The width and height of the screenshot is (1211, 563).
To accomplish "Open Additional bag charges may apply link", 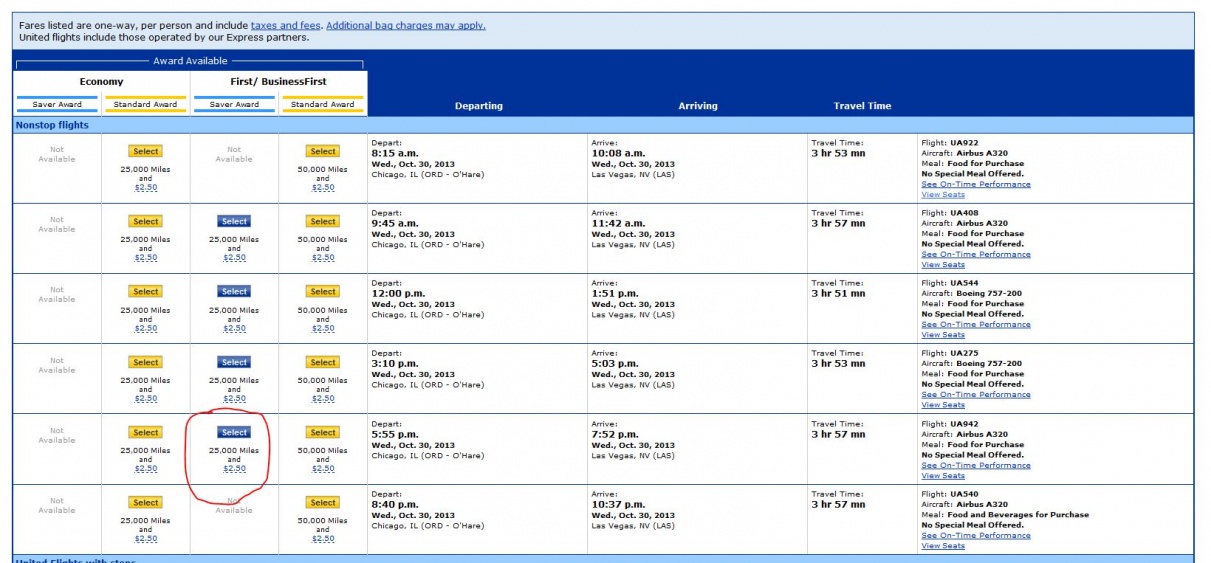I will click(x=405, y=25).
